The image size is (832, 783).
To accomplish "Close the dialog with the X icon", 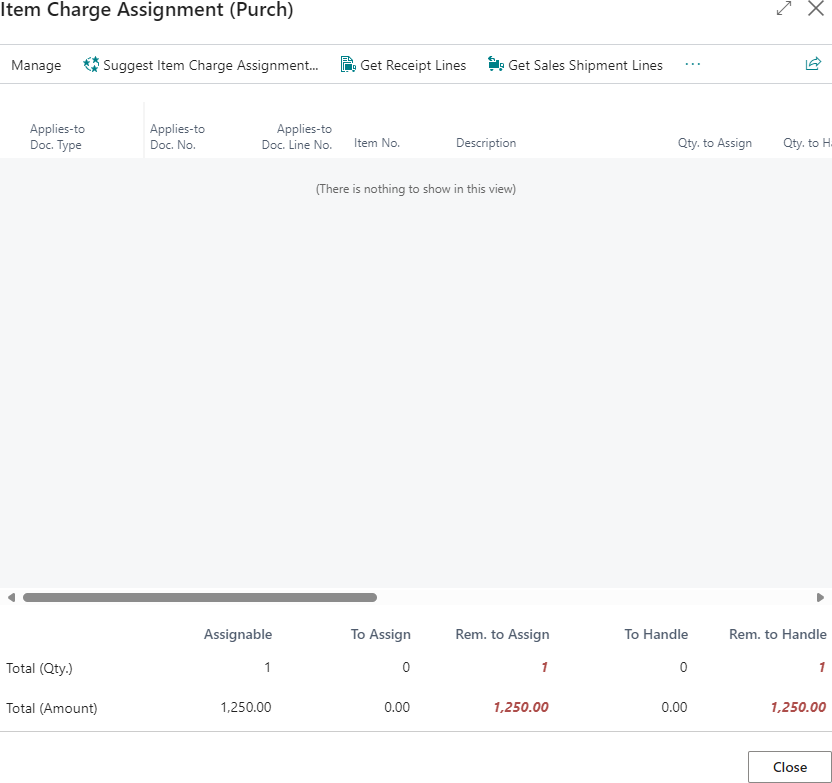I will [x=815, y=9].
